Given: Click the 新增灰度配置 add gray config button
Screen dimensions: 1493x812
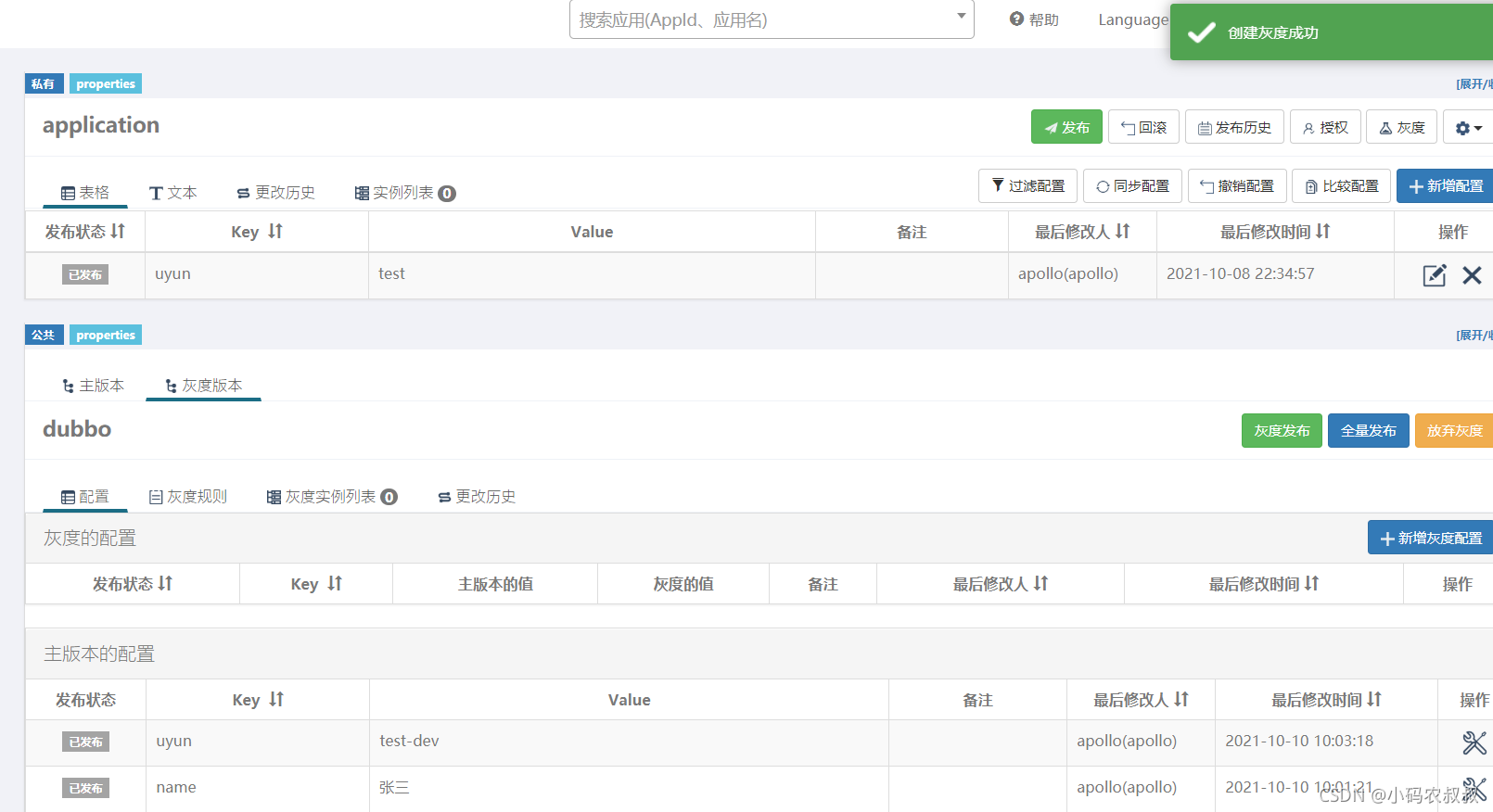Looking at the screenshot, I should pos(1431,538).
